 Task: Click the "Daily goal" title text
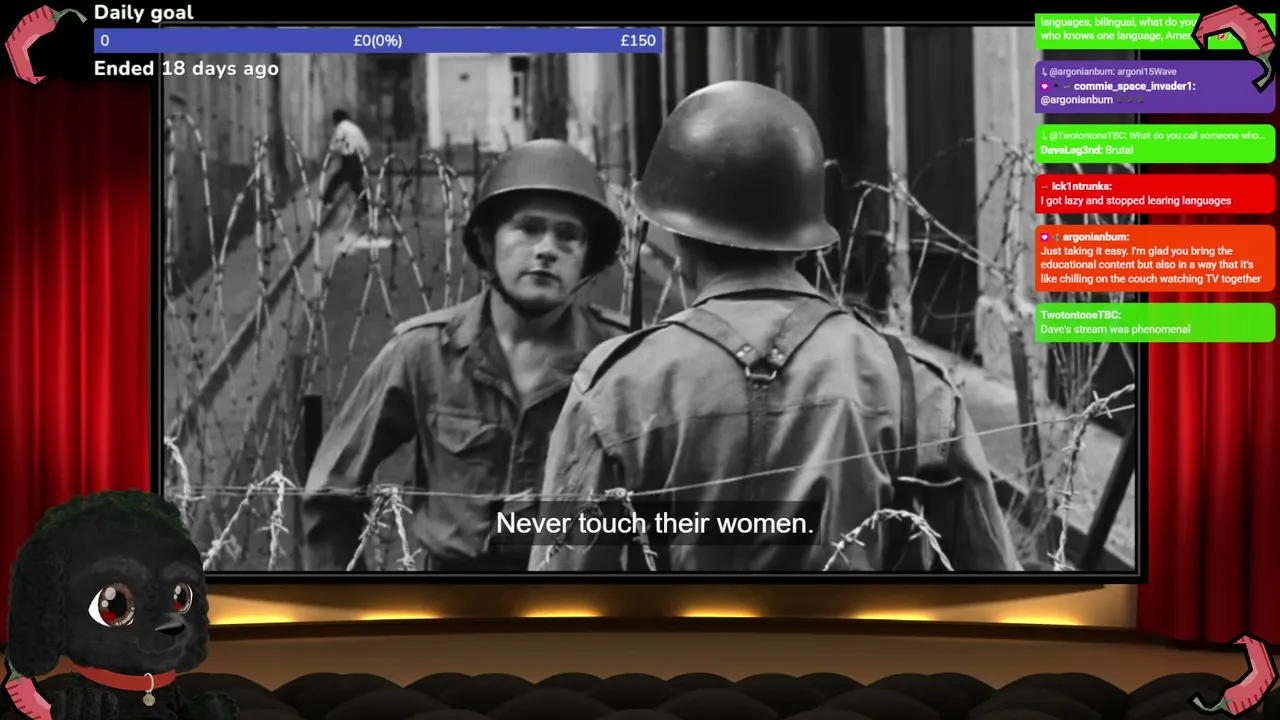(144, 13)
